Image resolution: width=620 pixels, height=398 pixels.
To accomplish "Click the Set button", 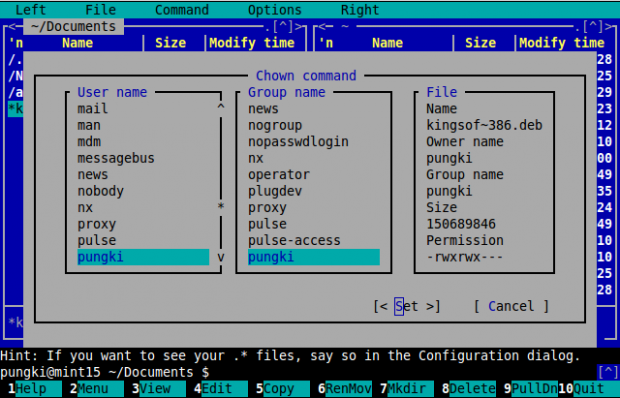I will pos(407,306).
